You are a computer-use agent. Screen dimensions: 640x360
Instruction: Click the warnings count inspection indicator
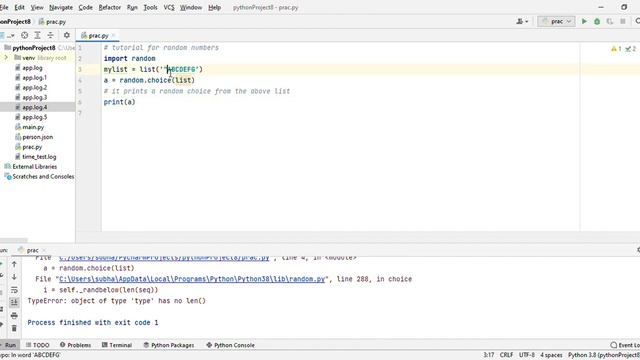click(x=616, y=49)
